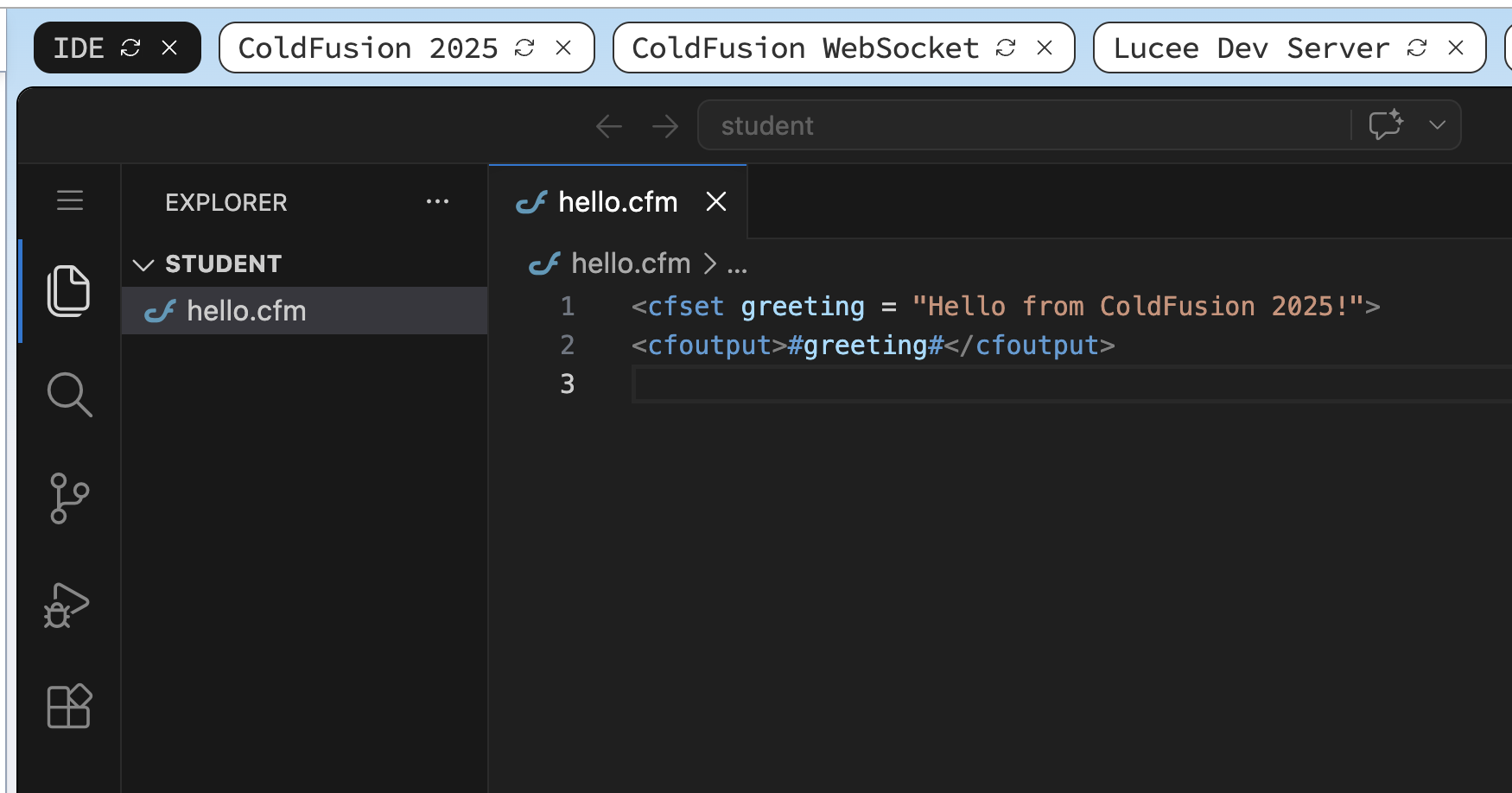
Task: Click the breadcrumb ellipsis after hello.cfm
Action: click(x=737, y=265)
